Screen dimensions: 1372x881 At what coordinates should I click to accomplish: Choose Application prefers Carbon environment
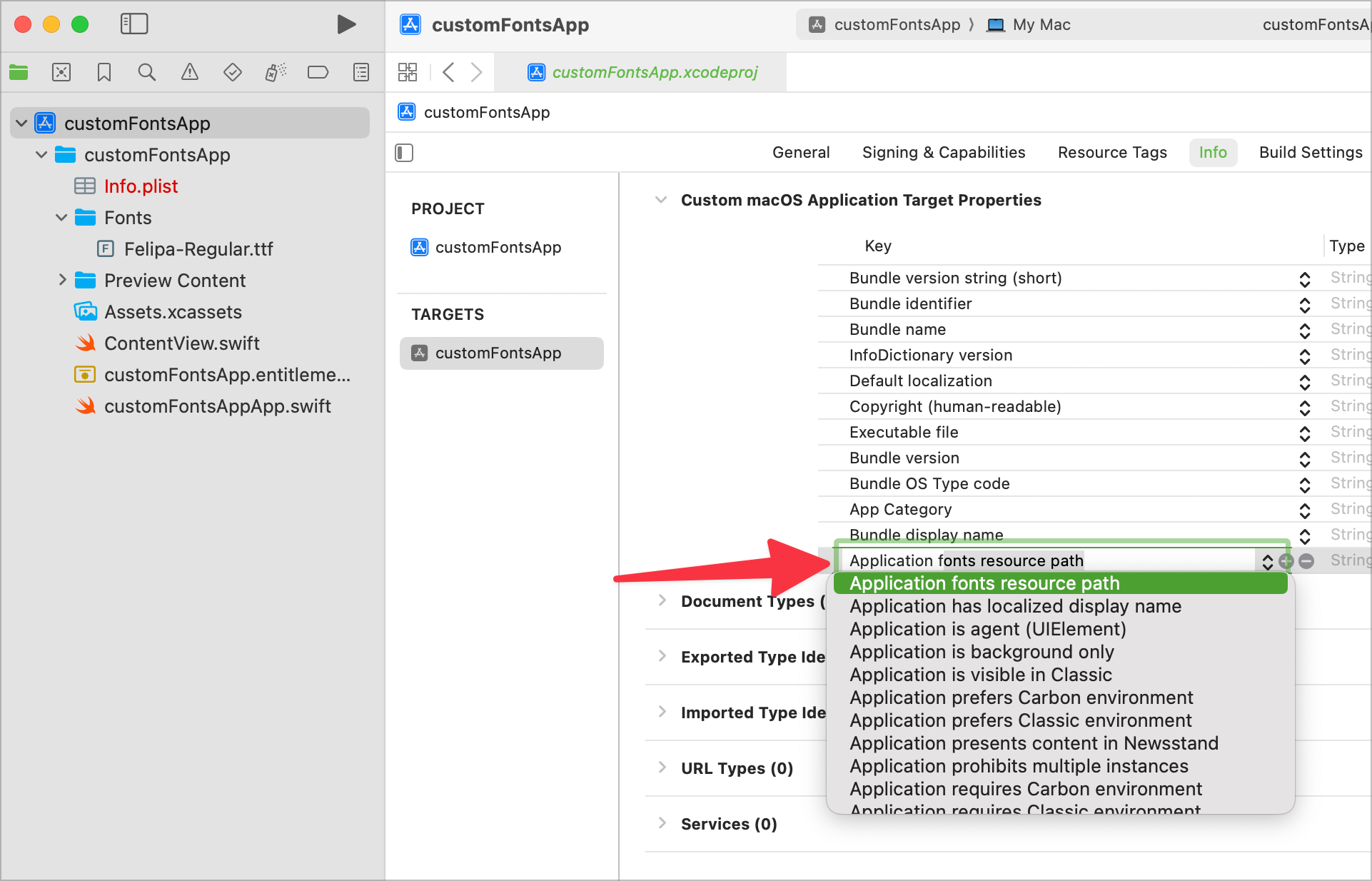click(1060, 698)
